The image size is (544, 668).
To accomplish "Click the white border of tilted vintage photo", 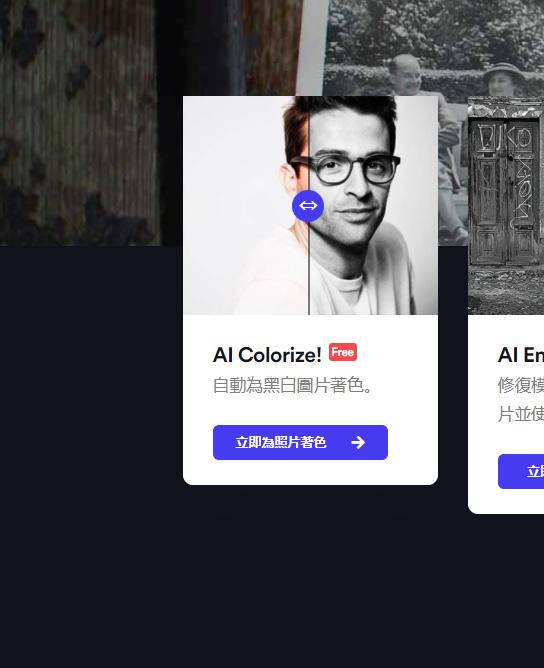I will 314,47.
